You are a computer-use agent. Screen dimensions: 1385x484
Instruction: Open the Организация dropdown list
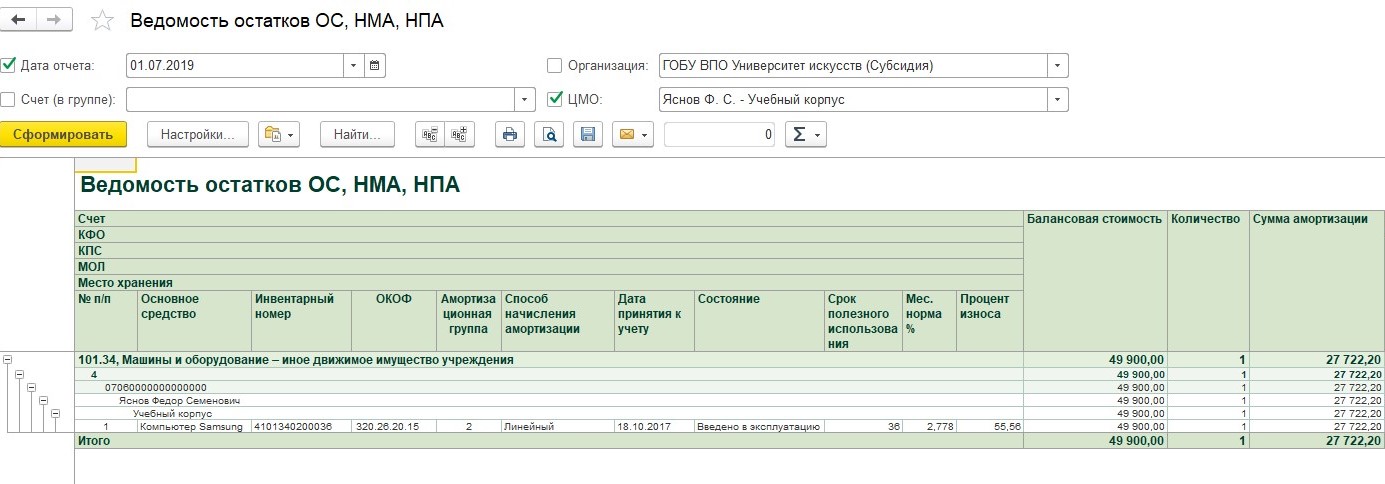point(1057,66)
